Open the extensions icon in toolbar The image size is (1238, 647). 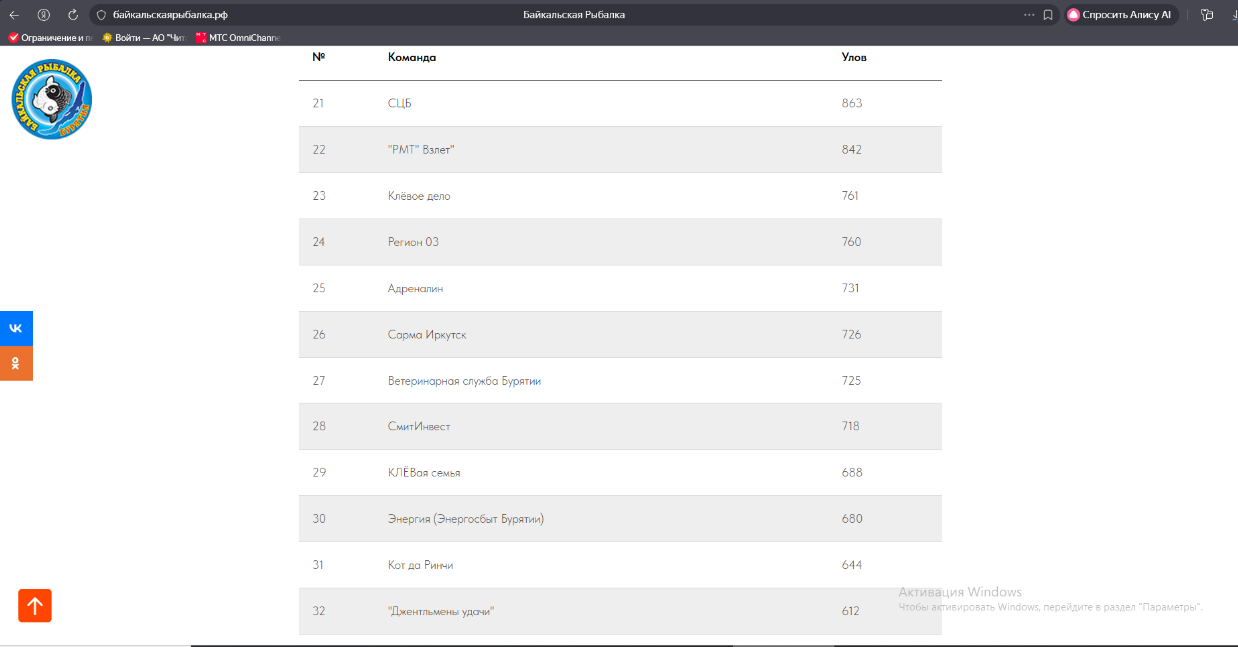click(1207, 15)
